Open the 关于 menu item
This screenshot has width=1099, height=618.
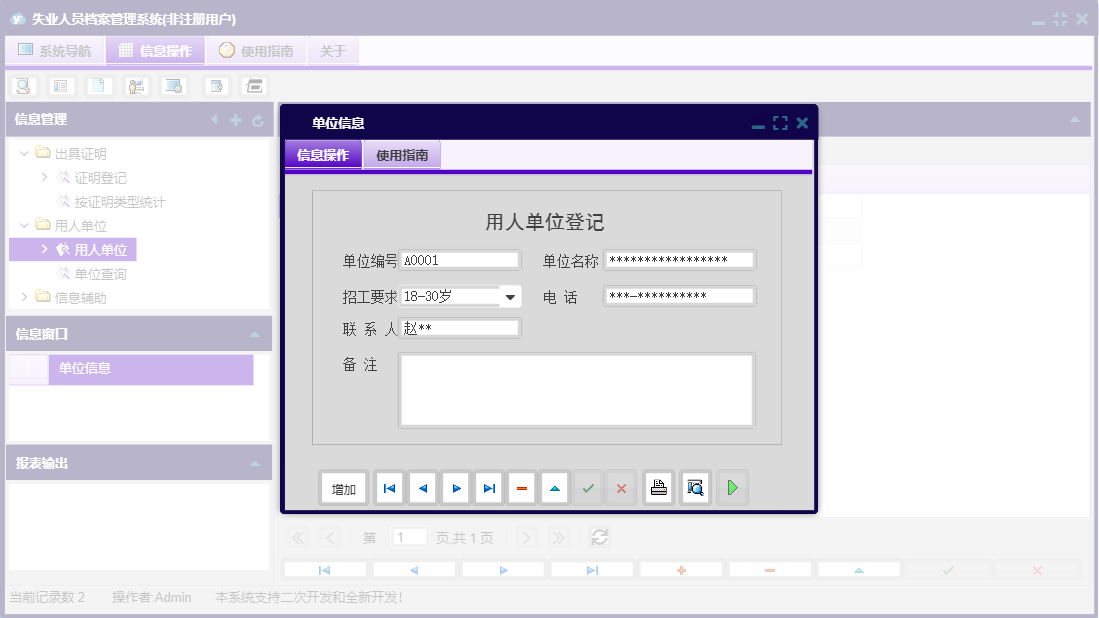tap(332, 50)
